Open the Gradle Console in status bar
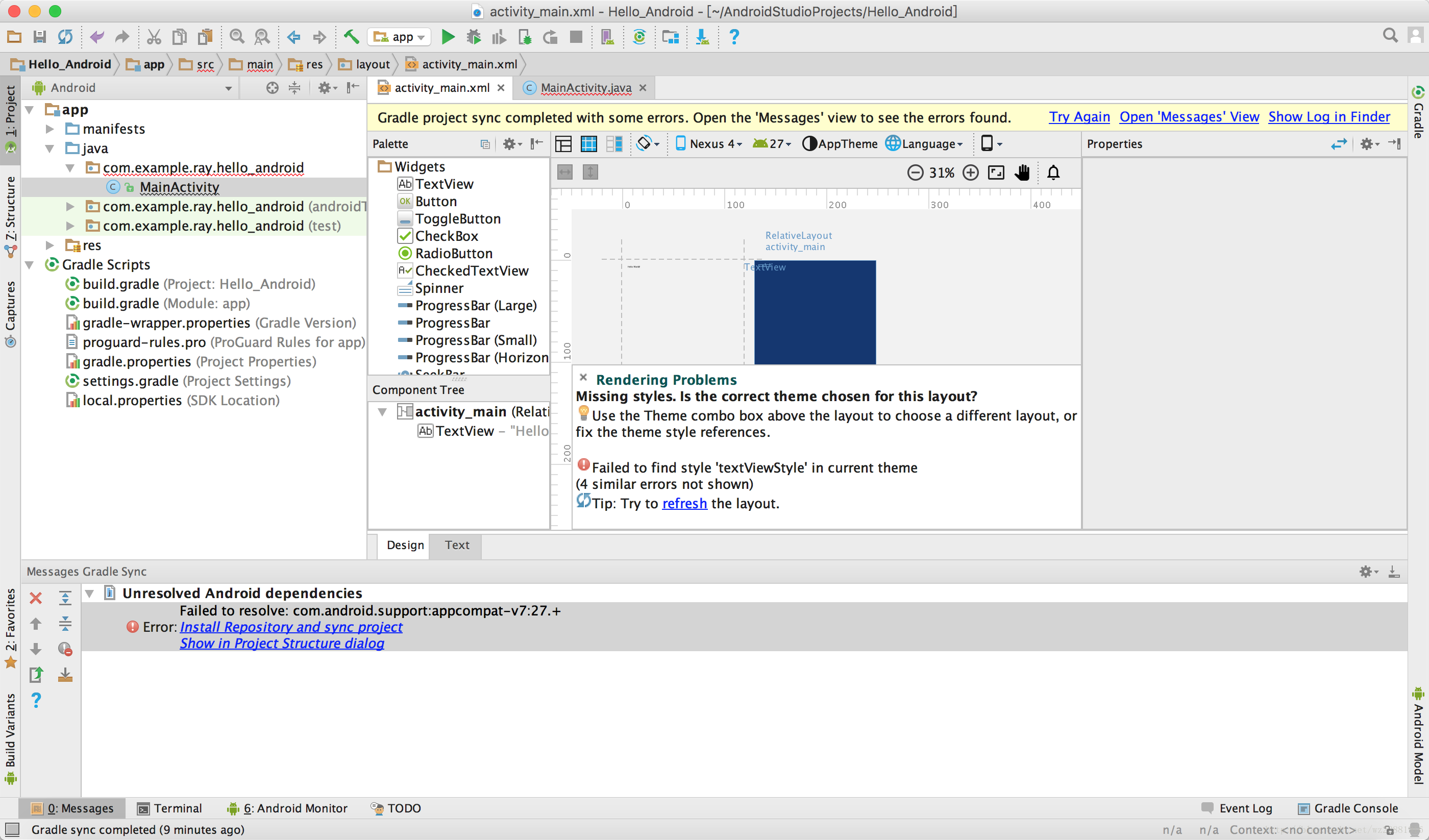 pos(1347,808)
